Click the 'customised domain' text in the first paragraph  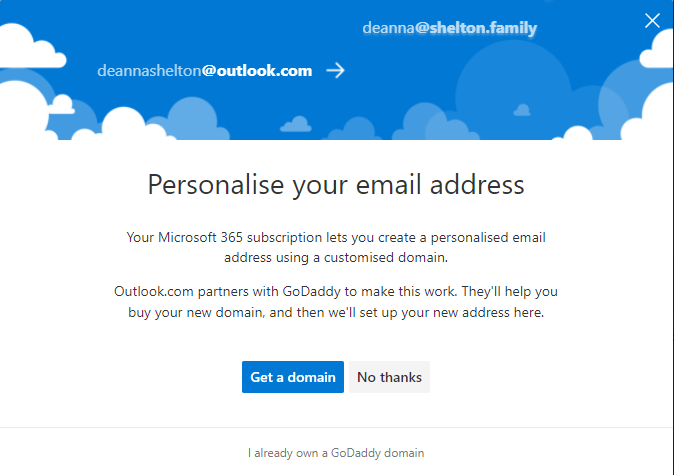(385, 257)
